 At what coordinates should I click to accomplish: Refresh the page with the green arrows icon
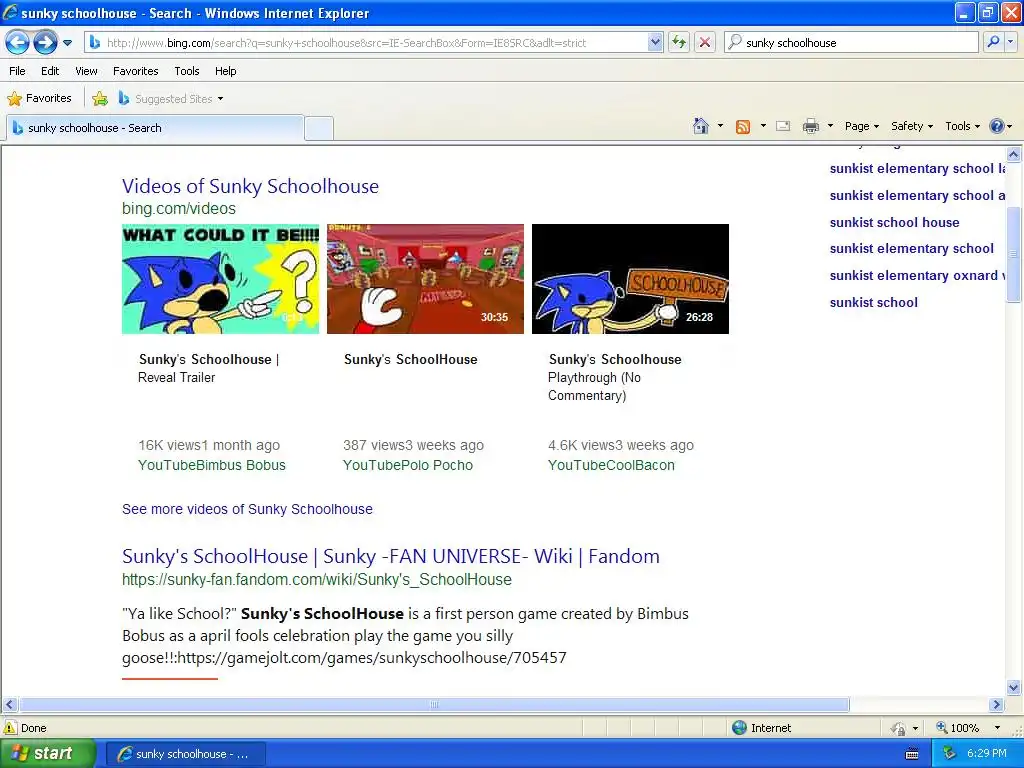[679, 43]
